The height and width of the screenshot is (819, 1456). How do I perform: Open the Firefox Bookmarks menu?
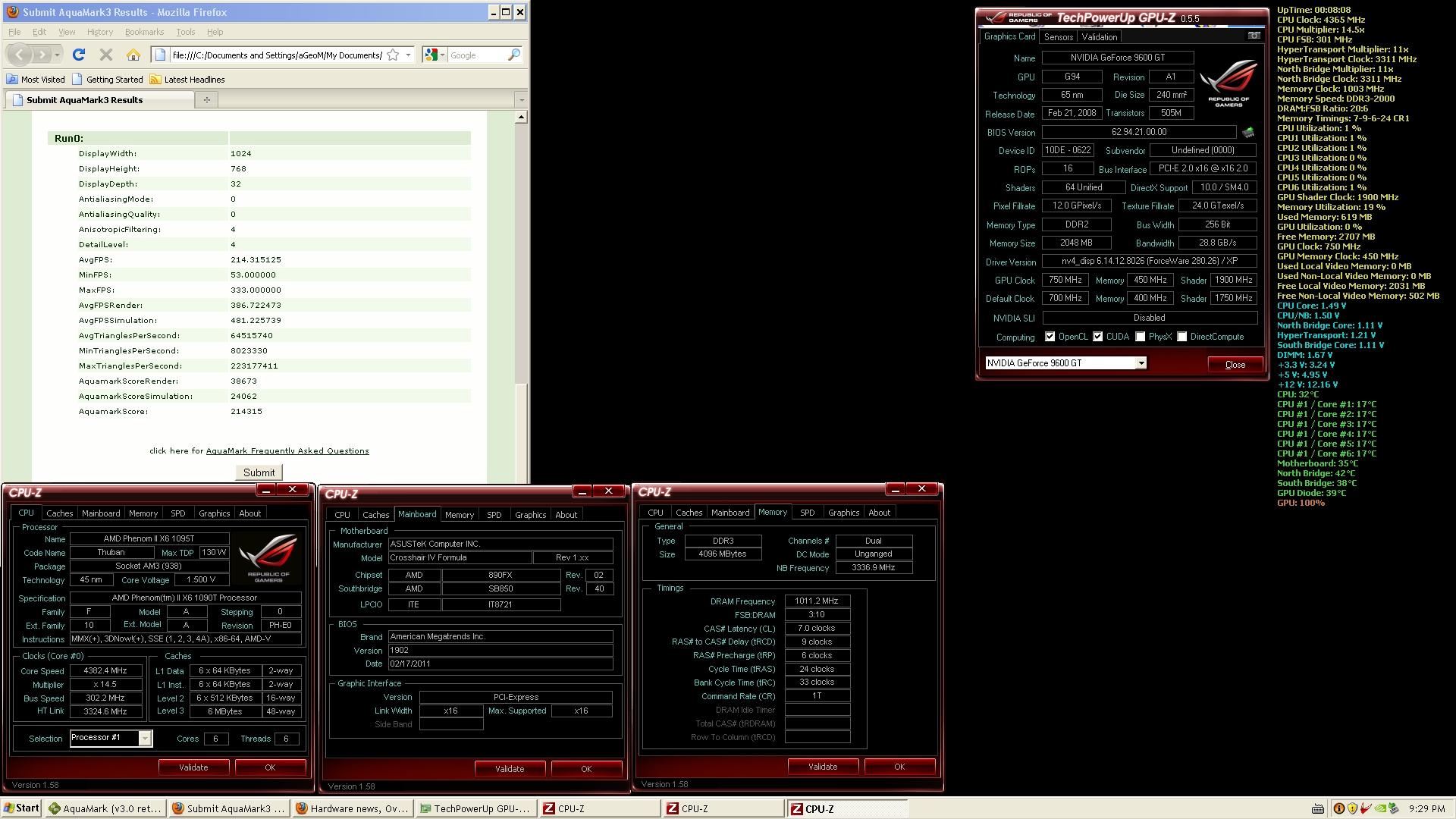coord(144,32)
